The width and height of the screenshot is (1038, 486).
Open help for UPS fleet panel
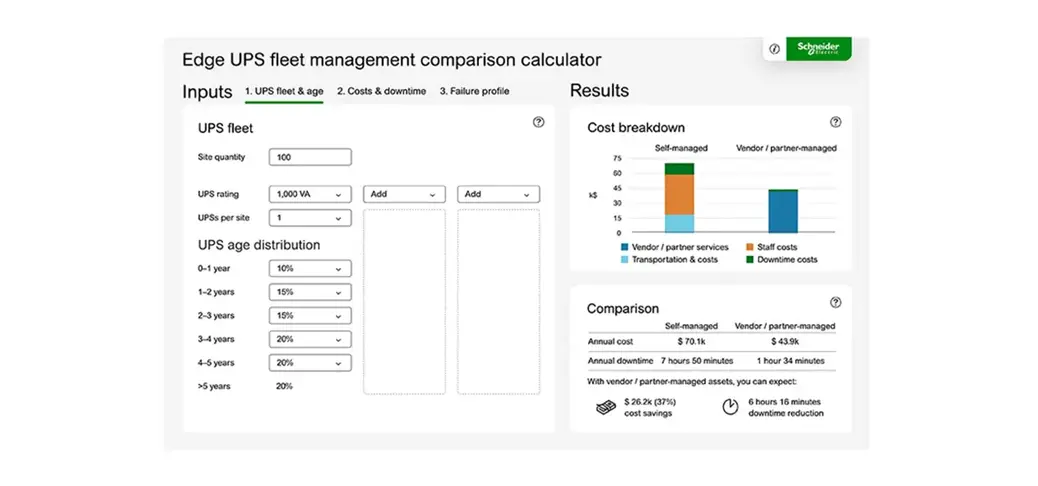coord(539,122)
